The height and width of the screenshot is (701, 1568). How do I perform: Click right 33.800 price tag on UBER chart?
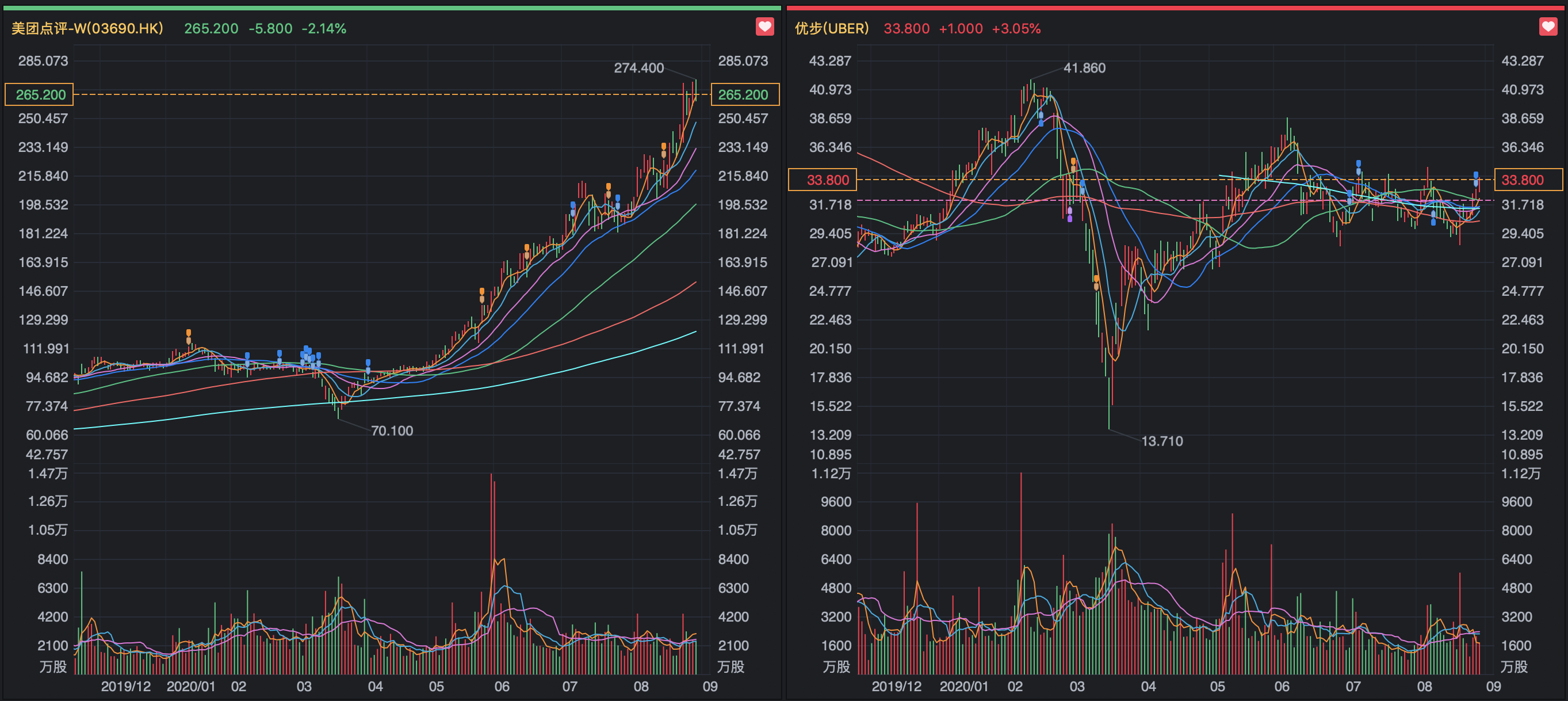(1528, 180)
